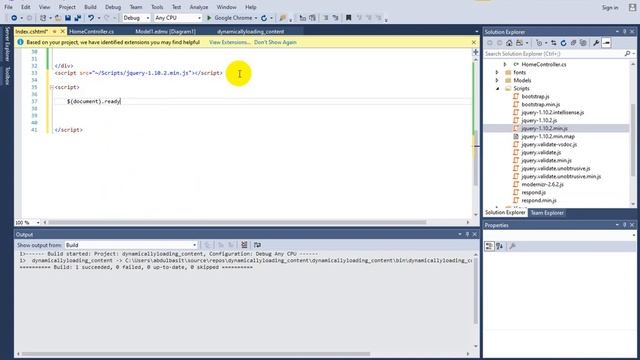Click the Alphabetical sort icon in Properties panel
640x360 pixels.
click(x=499, y=246)
